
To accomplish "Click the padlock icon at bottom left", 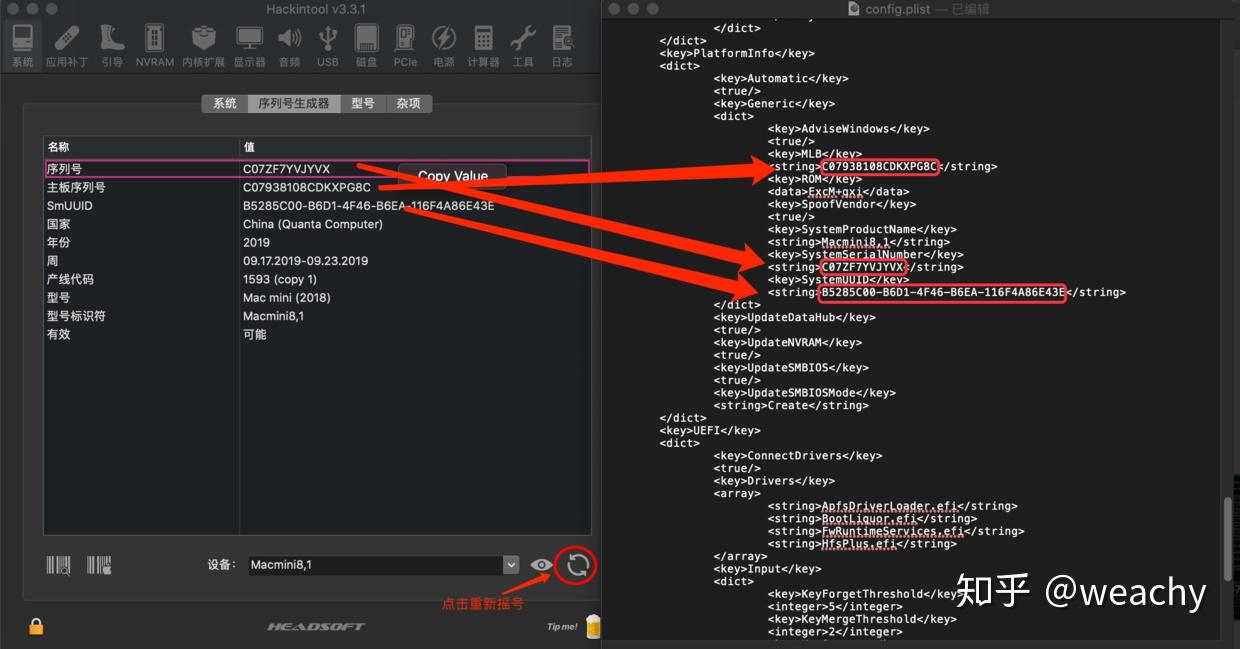I will pos(36,627).
